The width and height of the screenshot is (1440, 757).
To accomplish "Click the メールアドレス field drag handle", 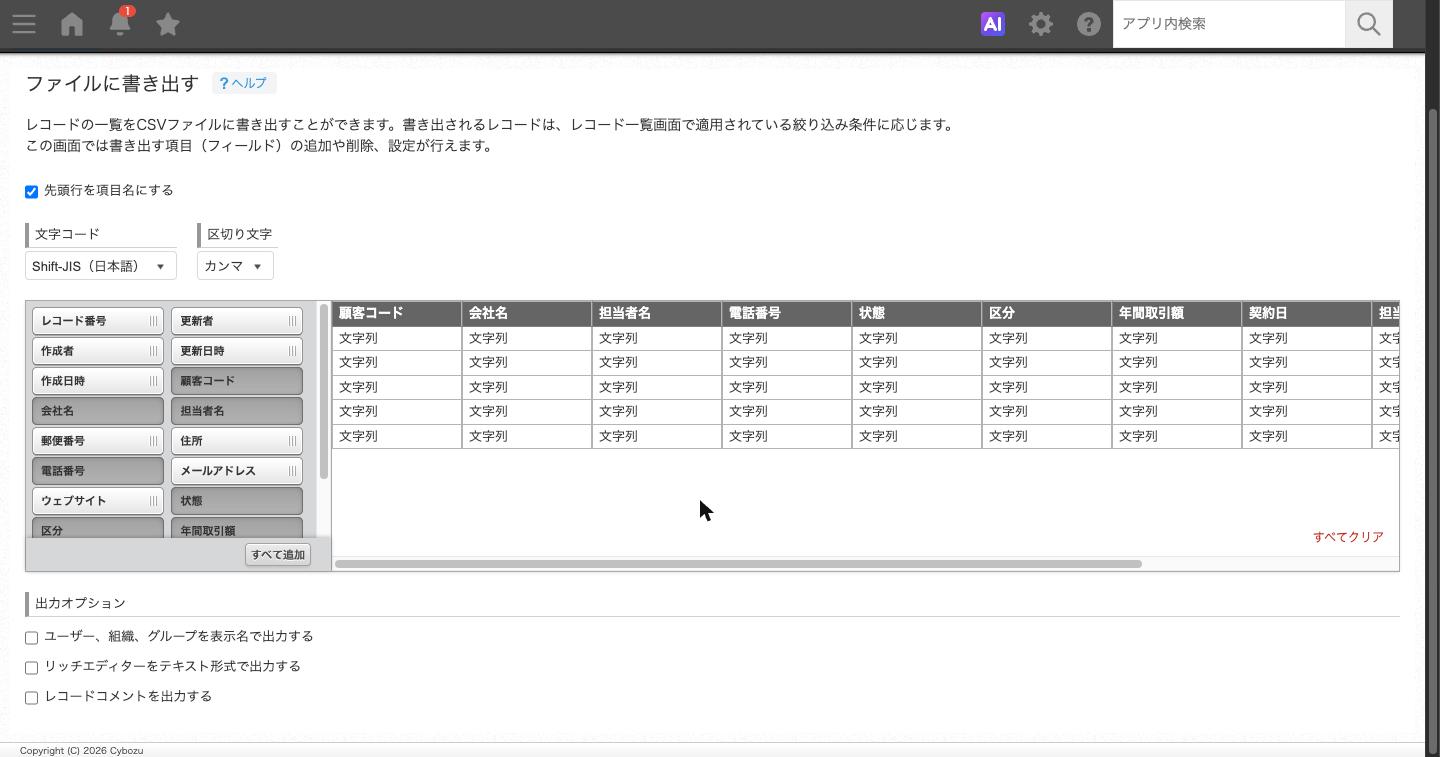I will 292,471.
